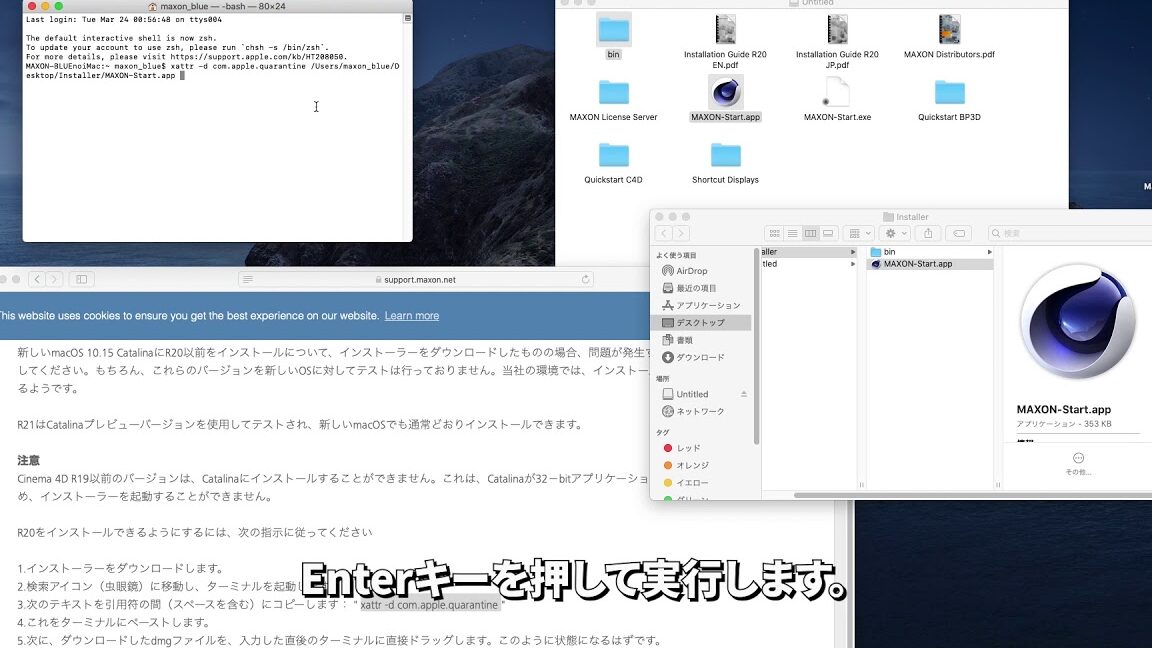Expand the 'aller' column row arrow
The image size is (1152, 648).
point(852,252)
